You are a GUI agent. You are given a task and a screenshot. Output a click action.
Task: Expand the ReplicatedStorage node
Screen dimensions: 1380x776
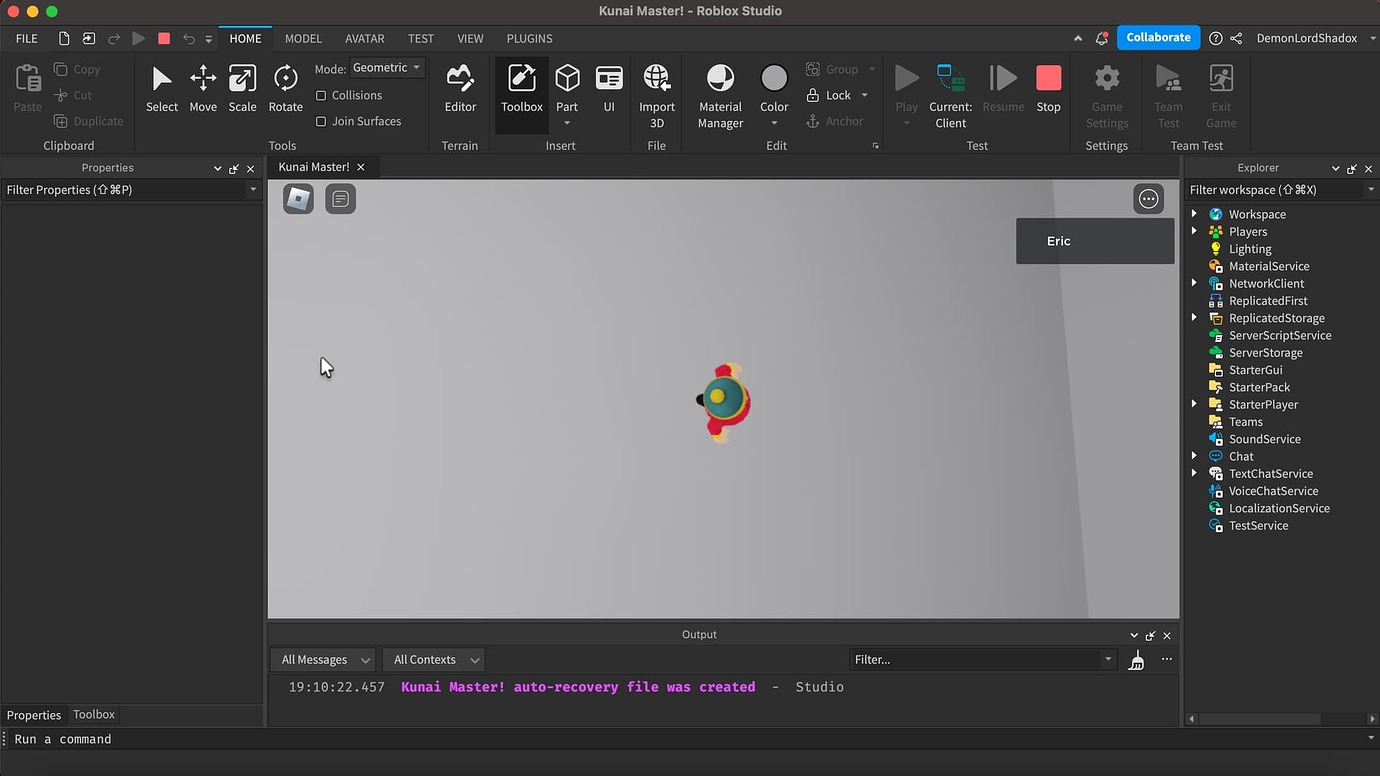(x=1194, y=318)
